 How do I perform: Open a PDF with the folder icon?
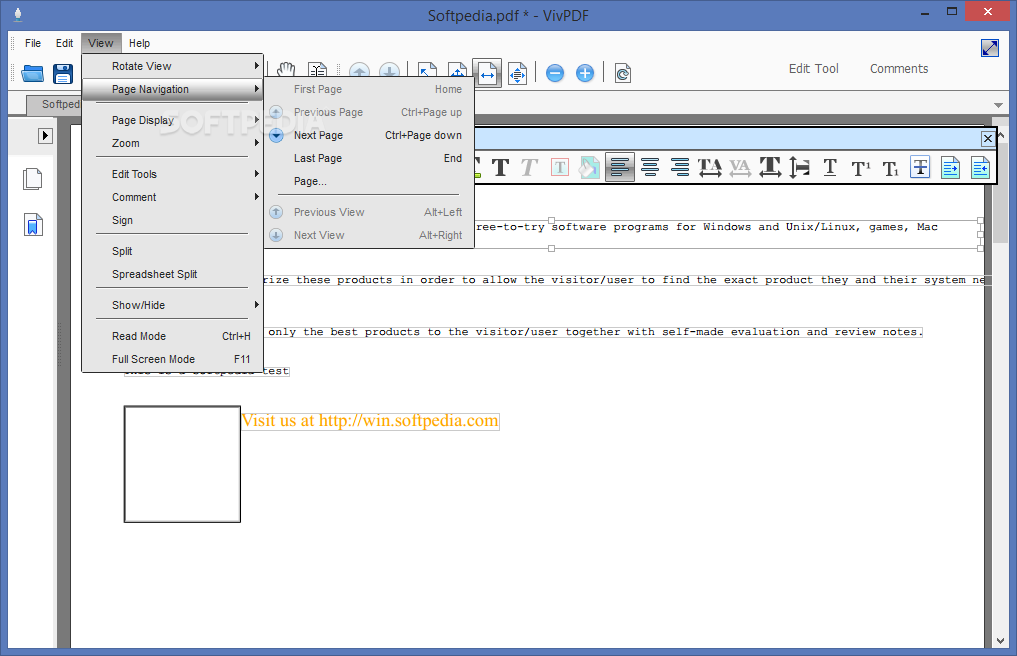coord(32,73)
